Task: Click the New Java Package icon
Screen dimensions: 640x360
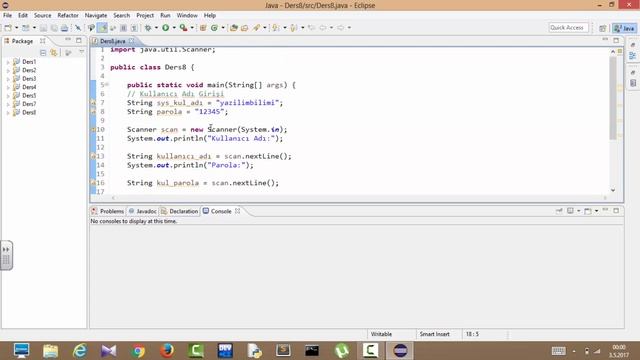Action: [203, 28]
